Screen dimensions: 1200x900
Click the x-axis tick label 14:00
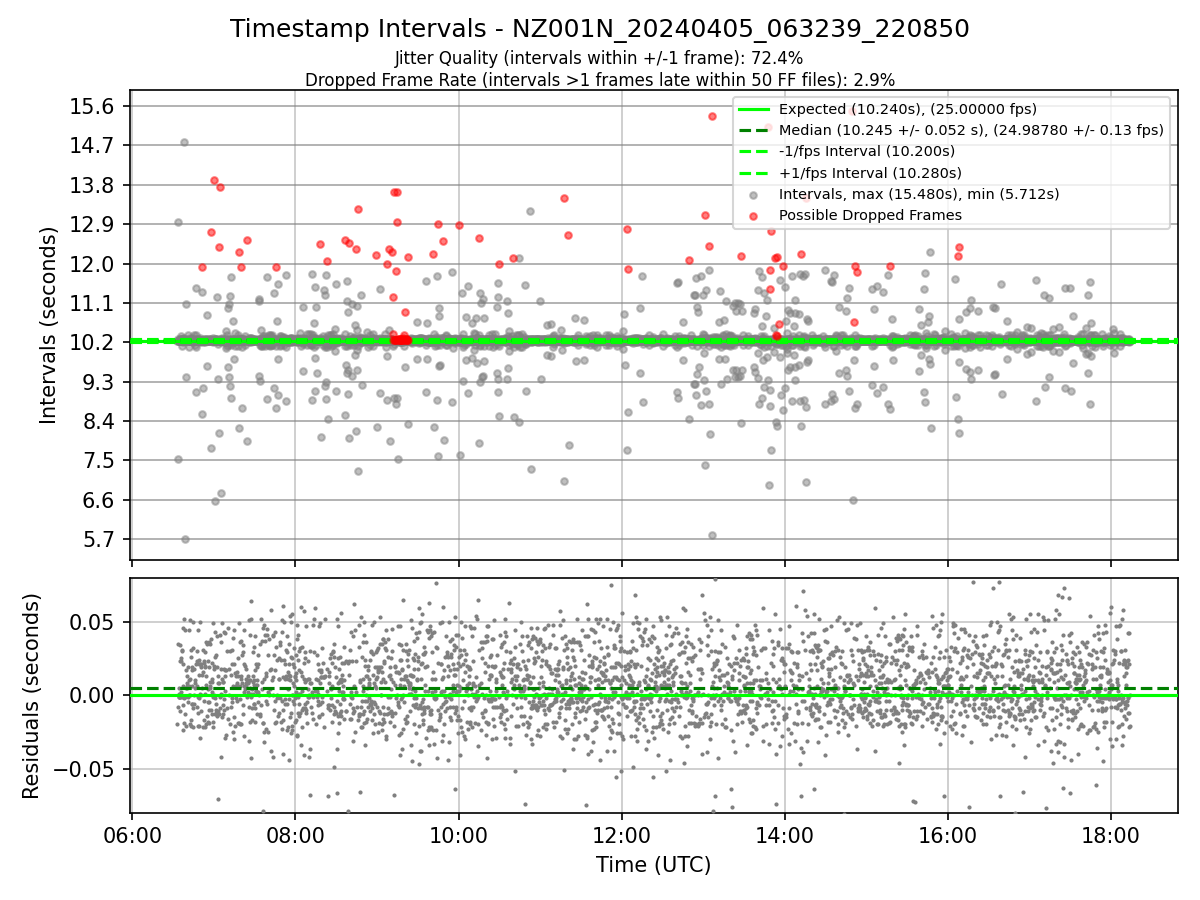click(785, 836)
